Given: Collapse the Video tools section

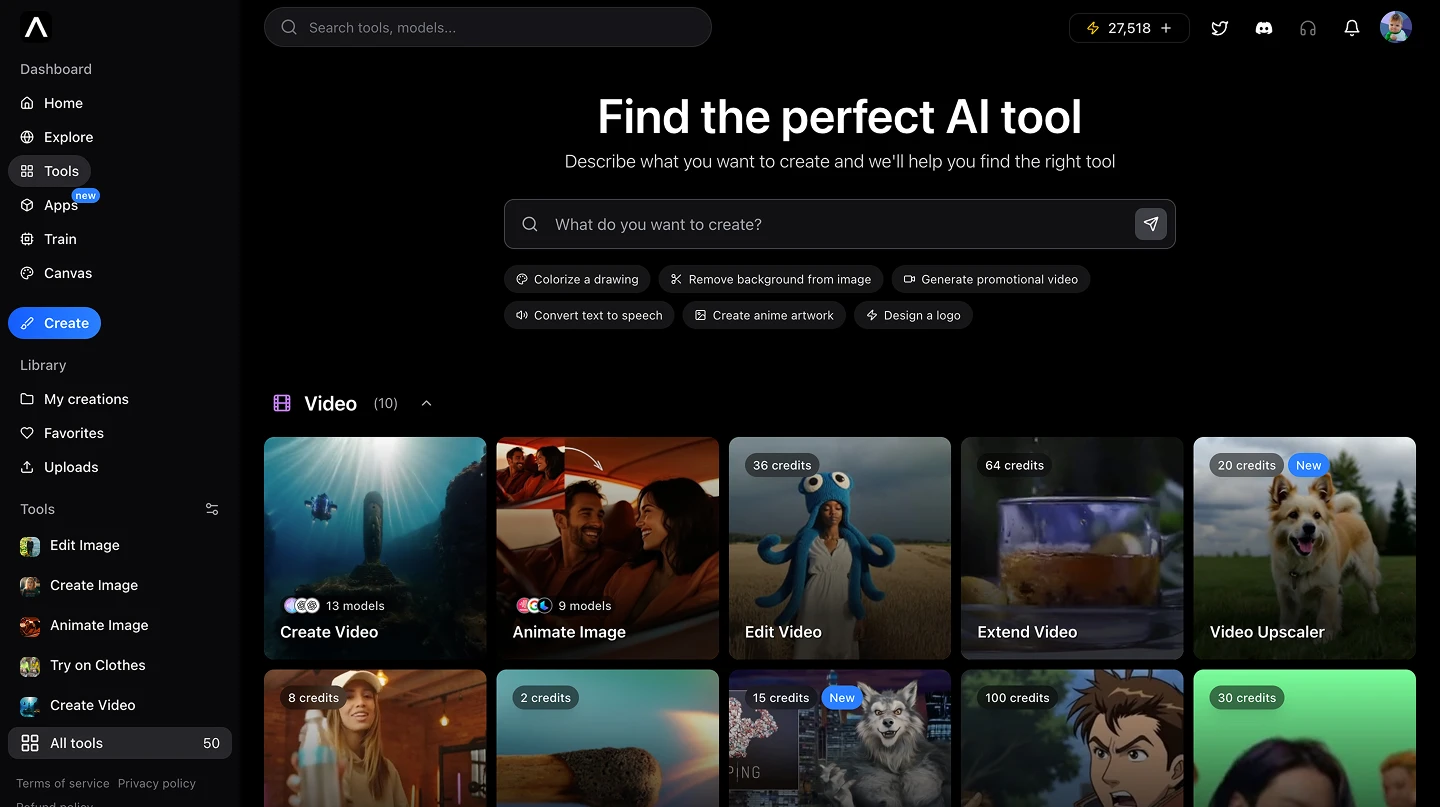Looking at the screenshot, I should point(426,403).
